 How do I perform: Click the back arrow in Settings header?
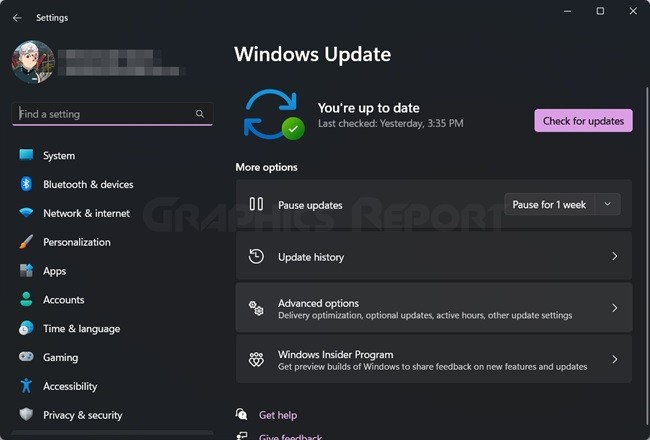pos(17,18)
